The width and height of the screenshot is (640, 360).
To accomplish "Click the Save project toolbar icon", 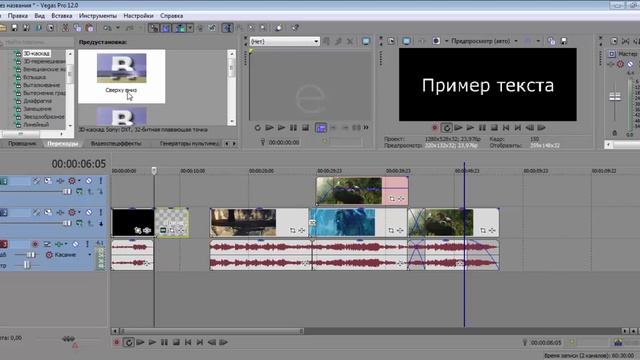I will (x=14, y=28).
